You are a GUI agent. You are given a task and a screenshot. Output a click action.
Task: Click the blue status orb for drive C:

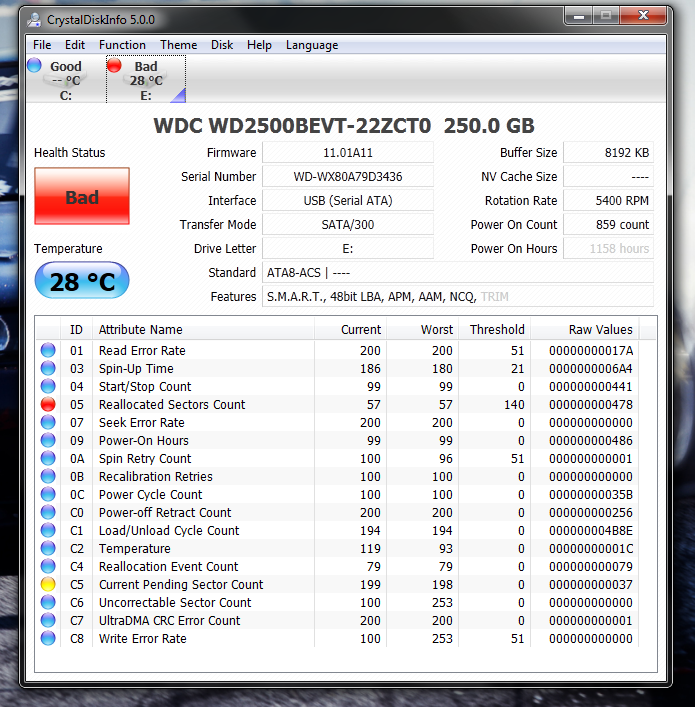[34, 65]
